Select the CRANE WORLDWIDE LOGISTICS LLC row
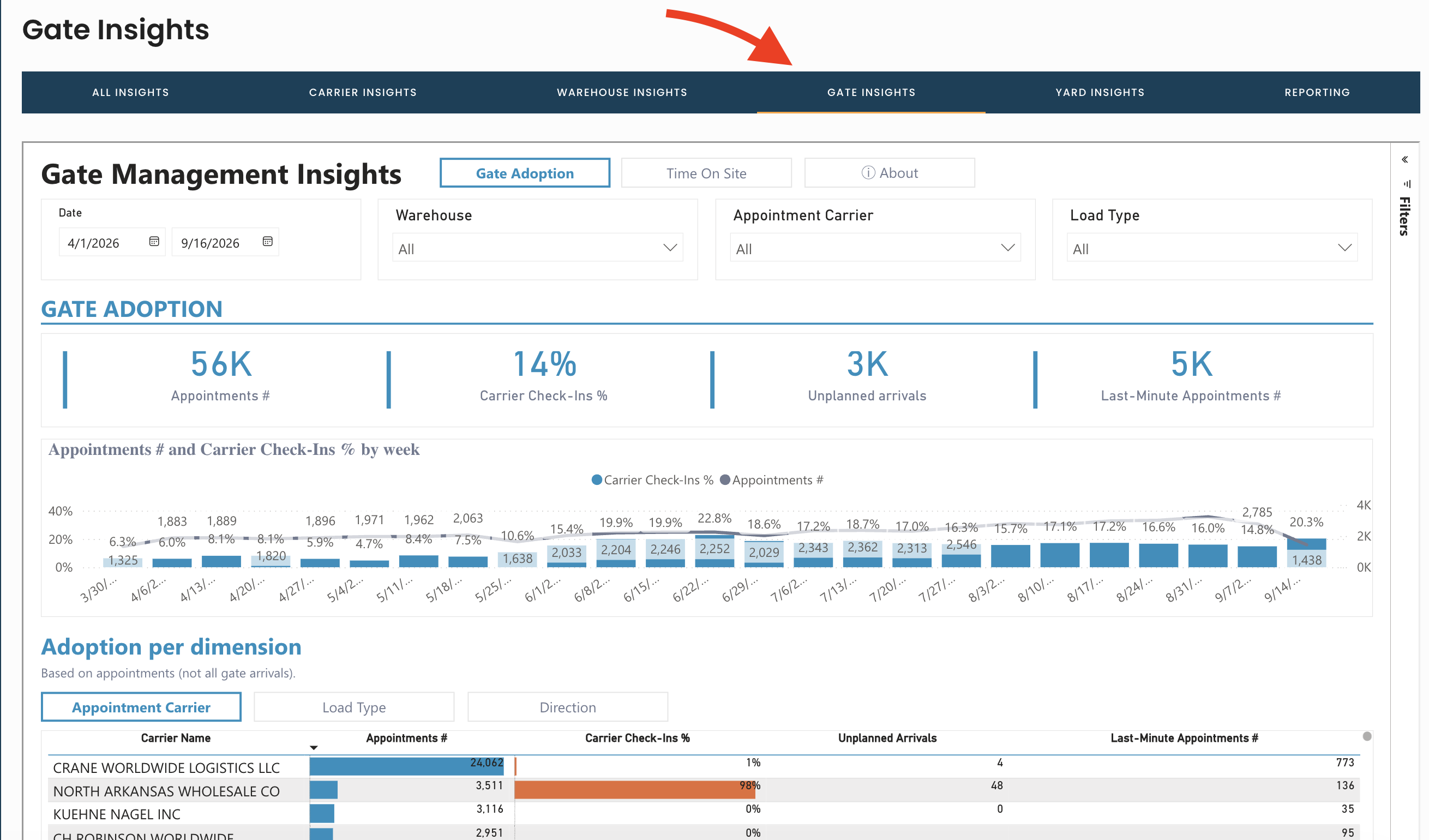This screenshot has width=1429, height=840. click(x=703, y=767)
